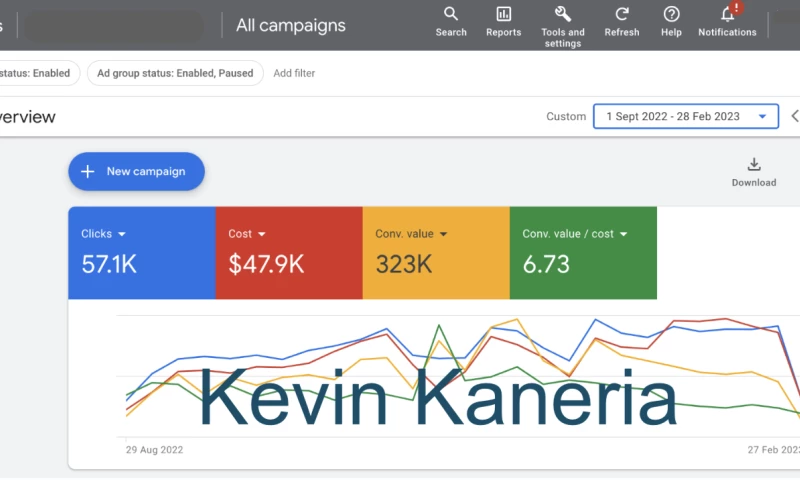Click the Download icon

[x=754, y=165]
